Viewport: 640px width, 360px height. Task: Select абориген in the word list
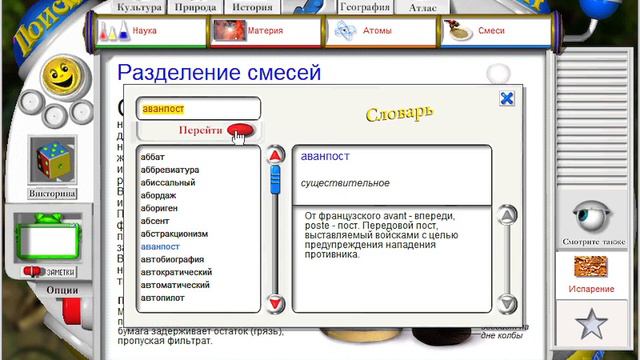(x=159, y=208)
